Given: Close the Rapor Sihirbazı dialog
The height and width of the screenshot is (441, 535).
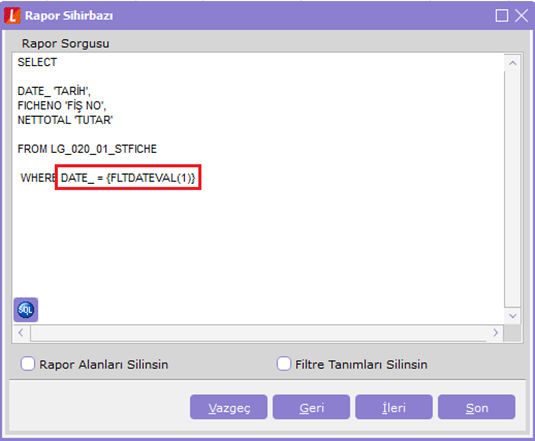Looking at the screenshot, I should pyautogui.click(x=521, y=16).
